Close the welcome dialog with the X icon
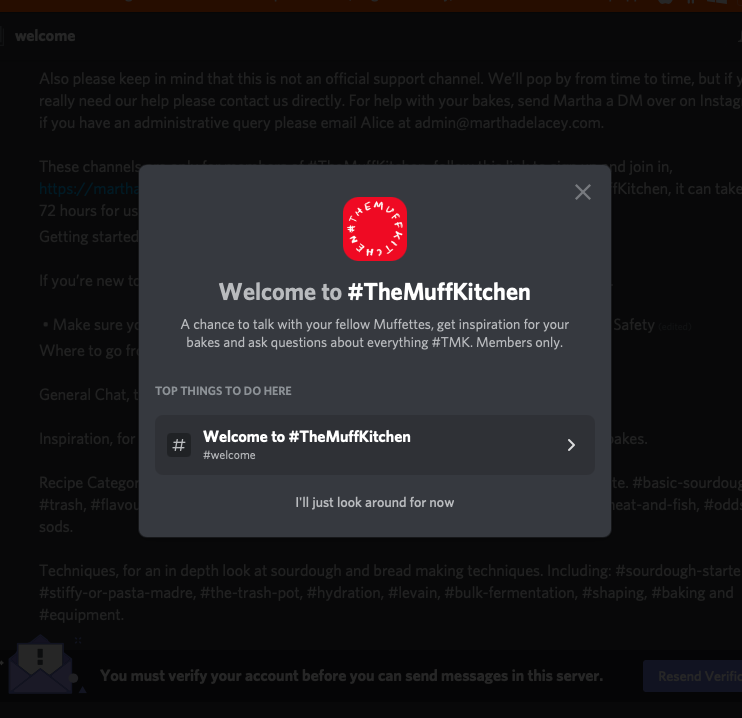Screen dimensions: 742x718 tap(583, 192)
